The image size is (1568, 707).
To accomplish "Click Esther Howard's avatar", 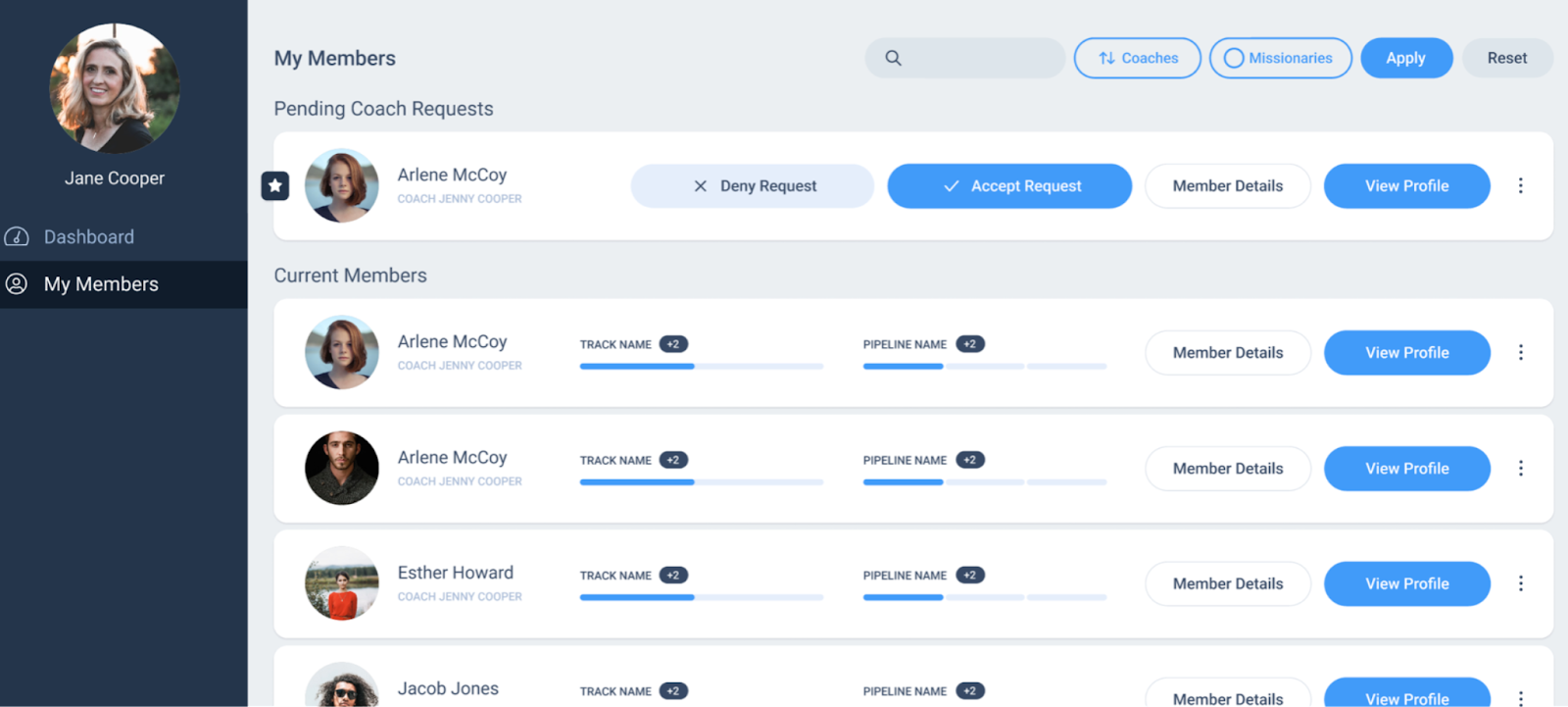I will click(x=342, y=583).
